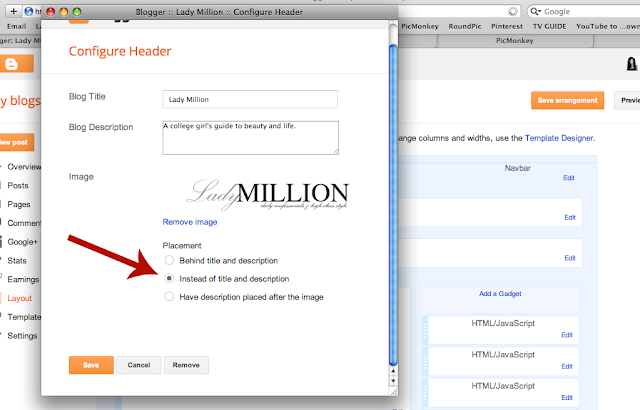Image resolution: width=640 pixels, height=410 pixels.
Task: Click scrollbar down arrow in dialog
Action: click(393, 381)
